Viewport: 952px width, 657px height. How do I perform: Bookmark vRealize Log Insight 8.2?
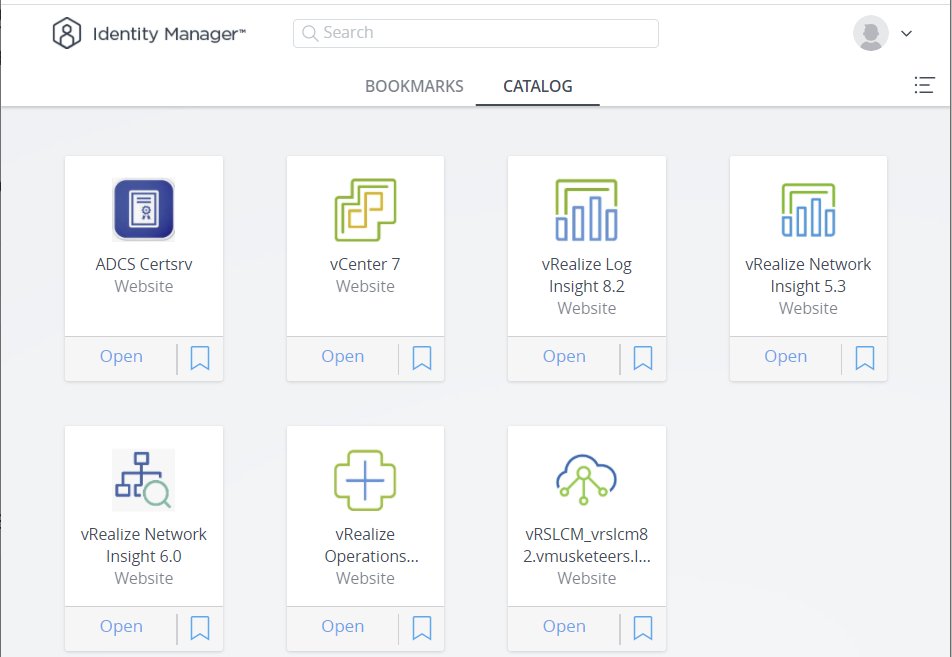pos(643,358)
